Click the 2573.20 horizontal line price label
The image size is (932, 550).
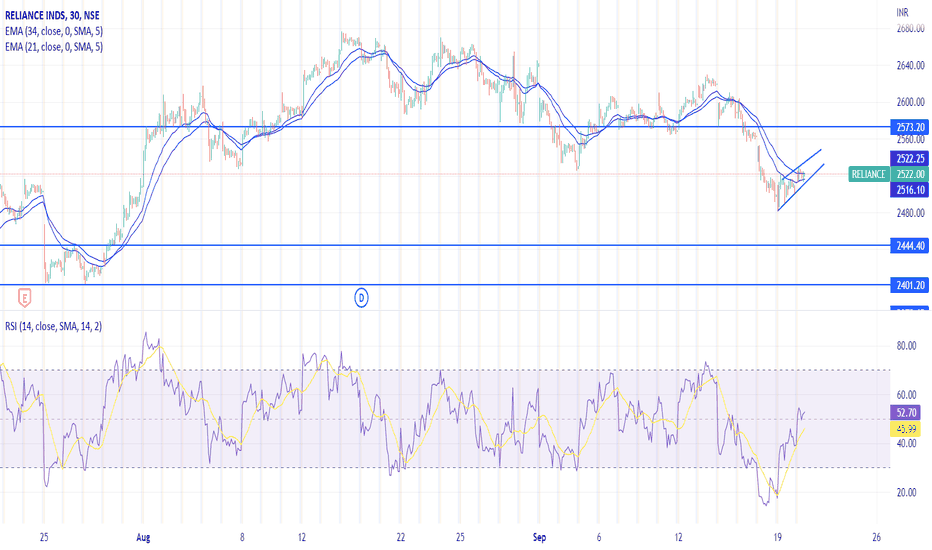coord(910,127)
